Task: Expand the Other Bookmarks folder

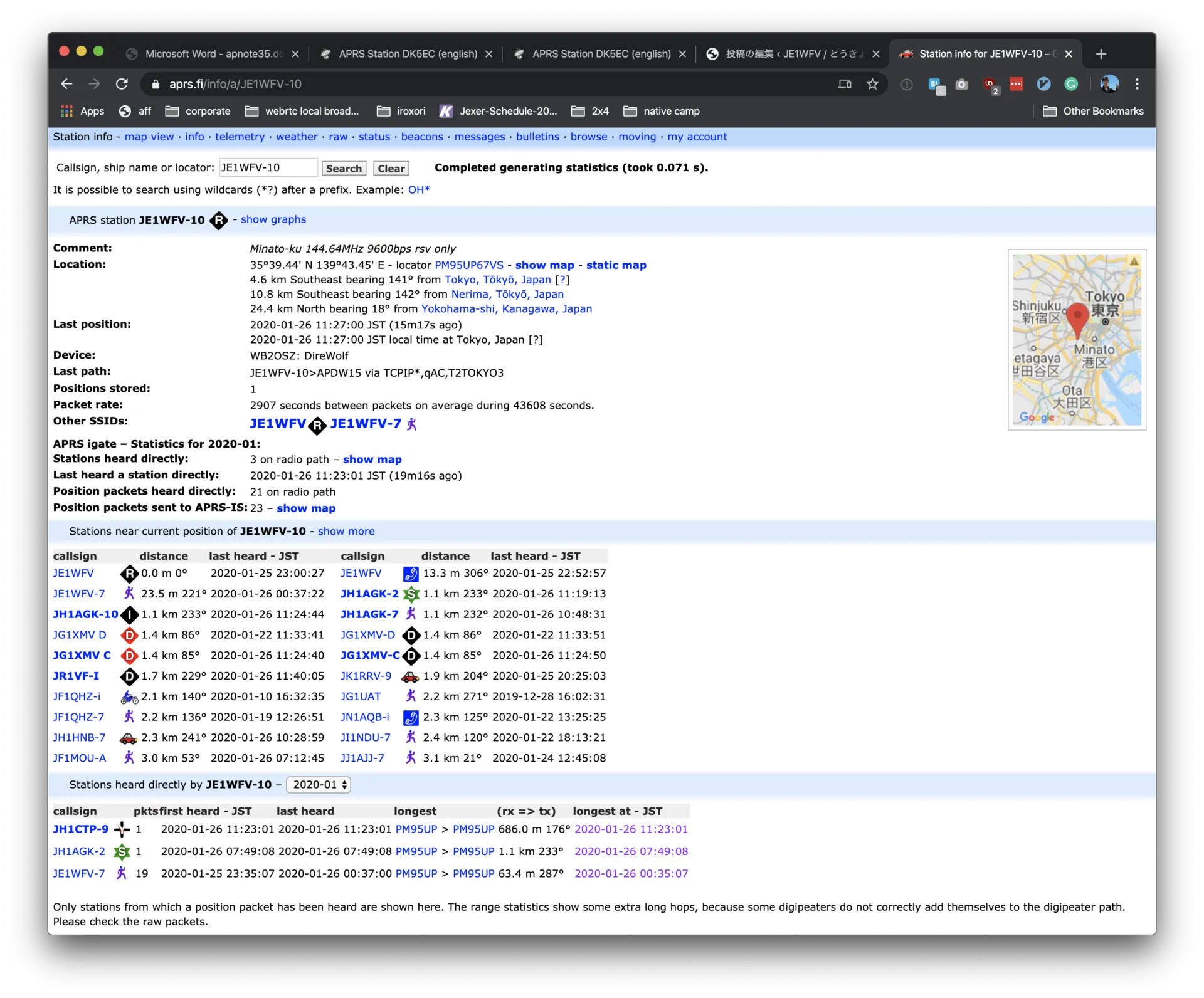Action: (x=1093, y=111)
